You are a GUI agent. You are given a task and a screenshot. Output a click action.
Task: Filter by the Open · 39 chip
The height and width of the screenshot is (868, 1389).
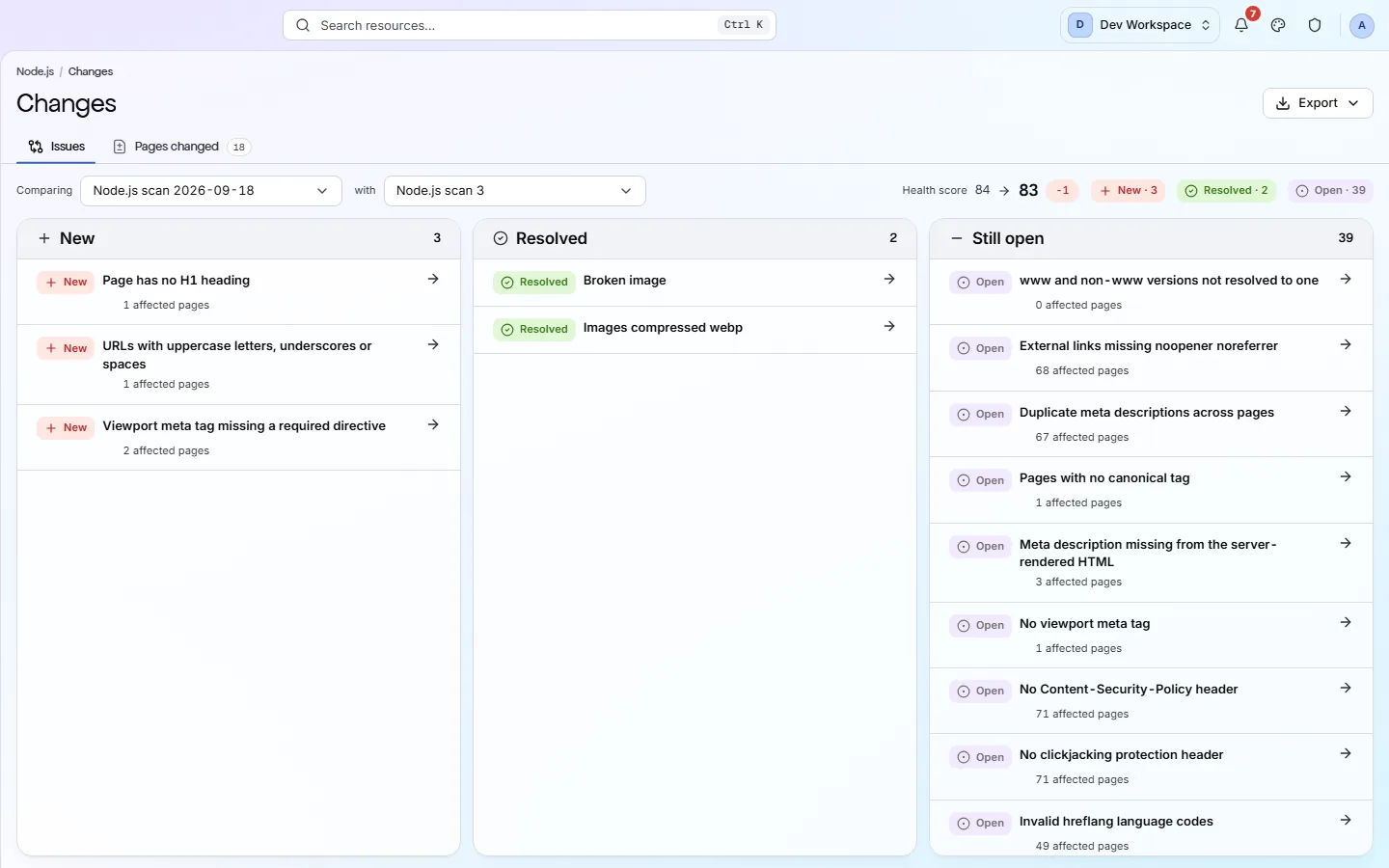pos(1330,191)
